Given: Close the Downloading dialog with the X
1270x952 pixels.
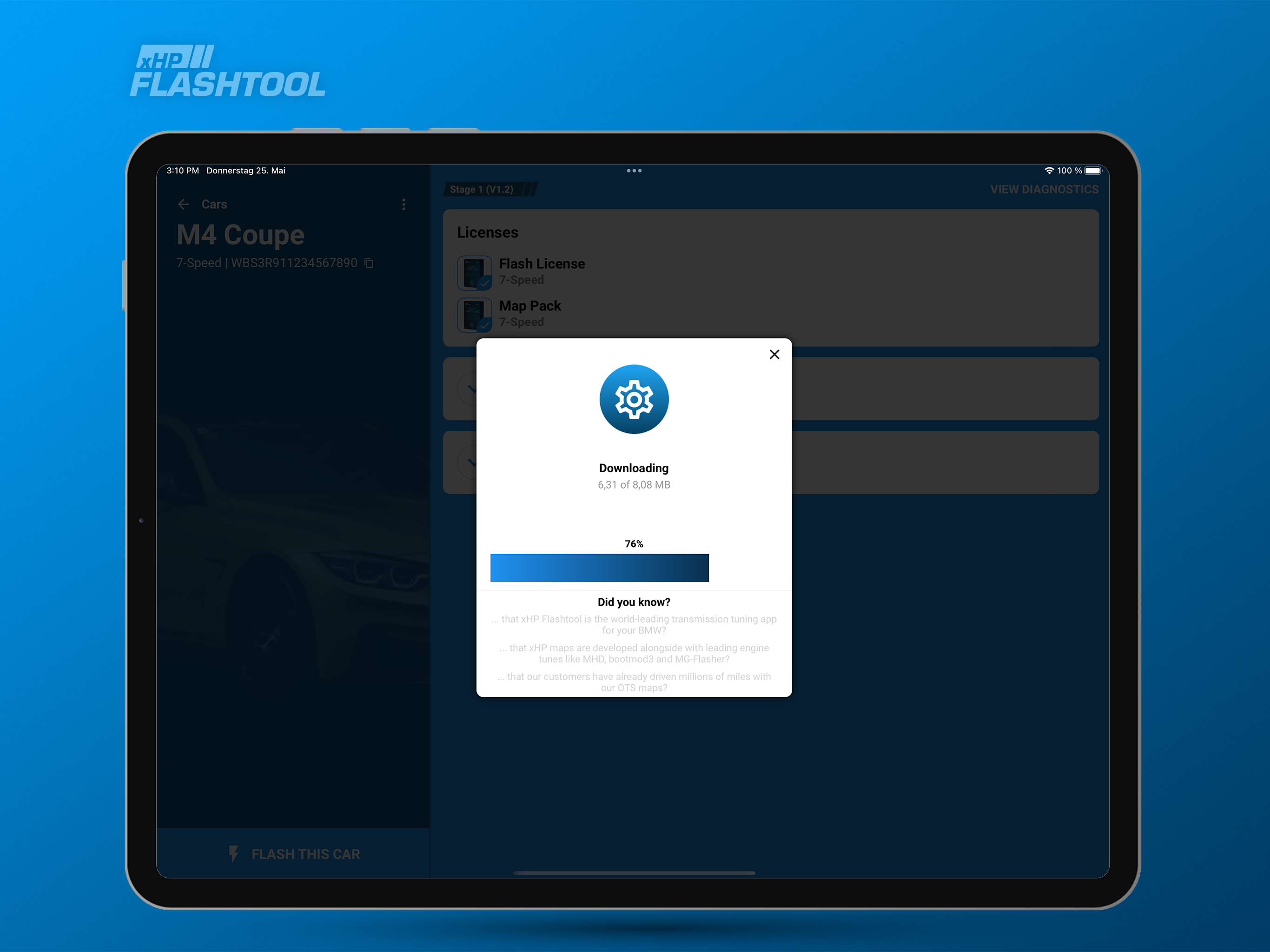Looking at the screenshot, I should [x=774, y=354].
